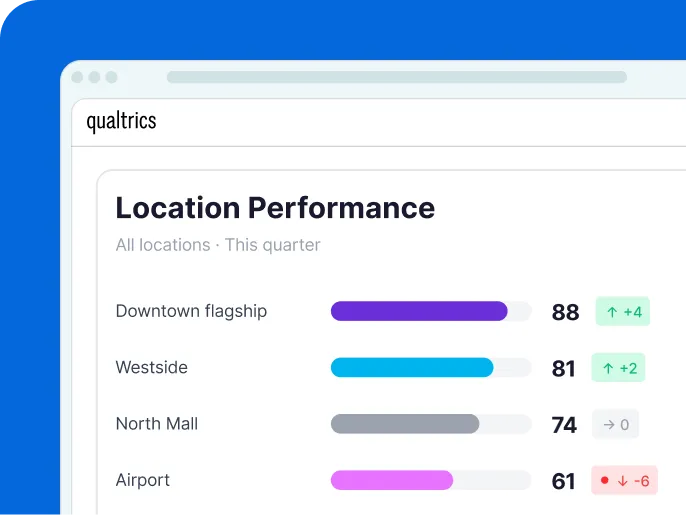Click the red alert dot on Airport badge

(x=605, y=480)
